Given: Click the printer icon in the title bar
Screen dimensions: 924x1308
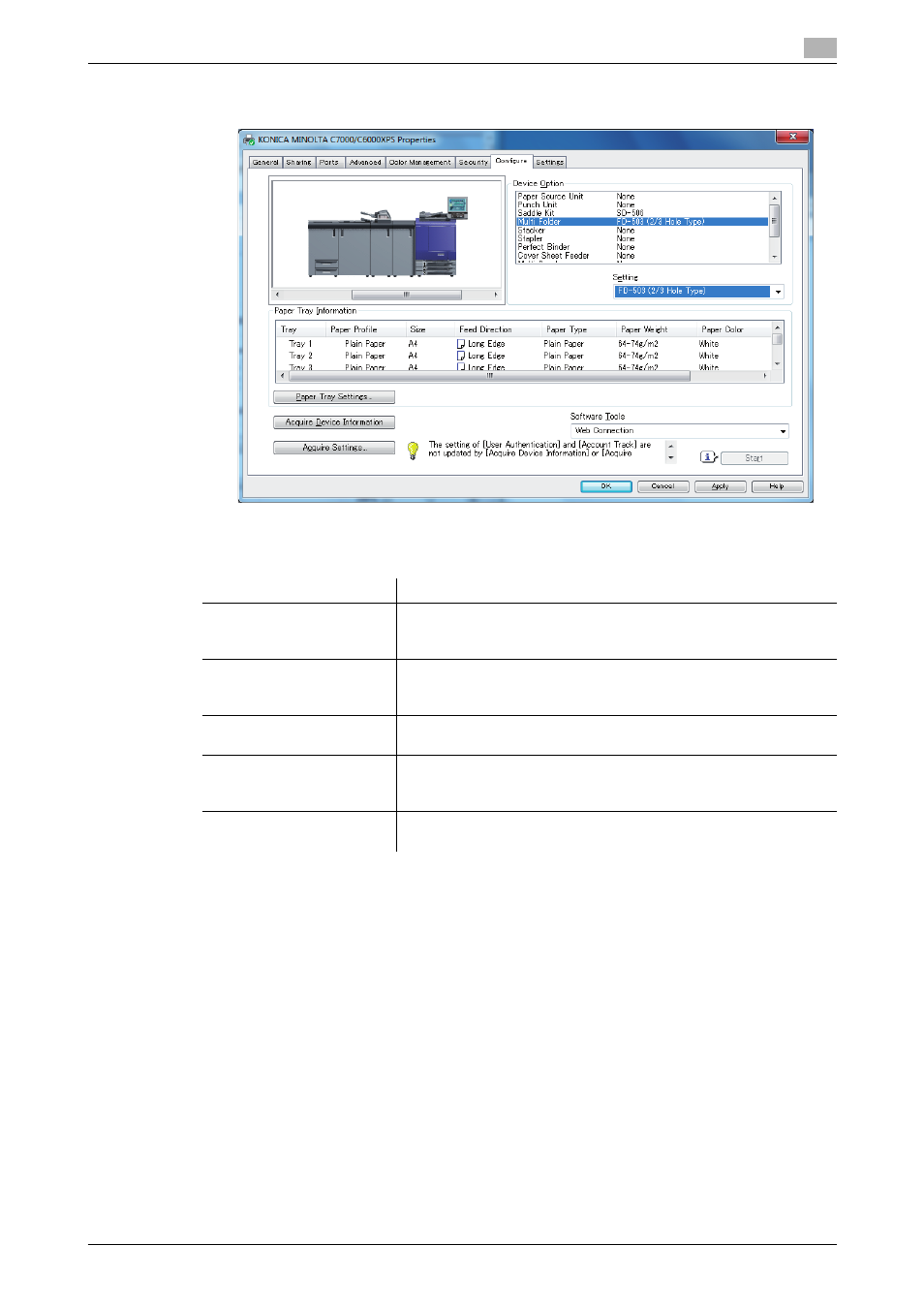Looking at the screenshot, I should coord(249,140).
